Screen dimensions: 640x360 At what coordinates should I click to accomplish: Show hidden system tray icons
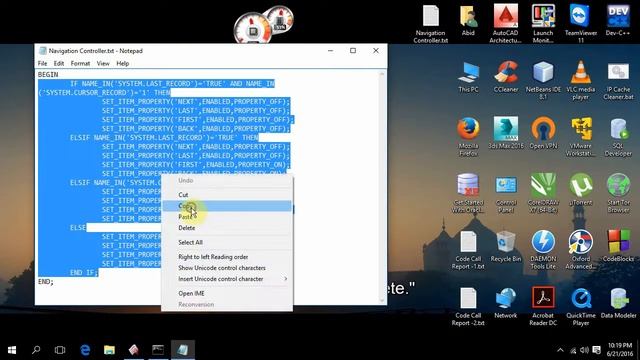(x=560, y=350)
